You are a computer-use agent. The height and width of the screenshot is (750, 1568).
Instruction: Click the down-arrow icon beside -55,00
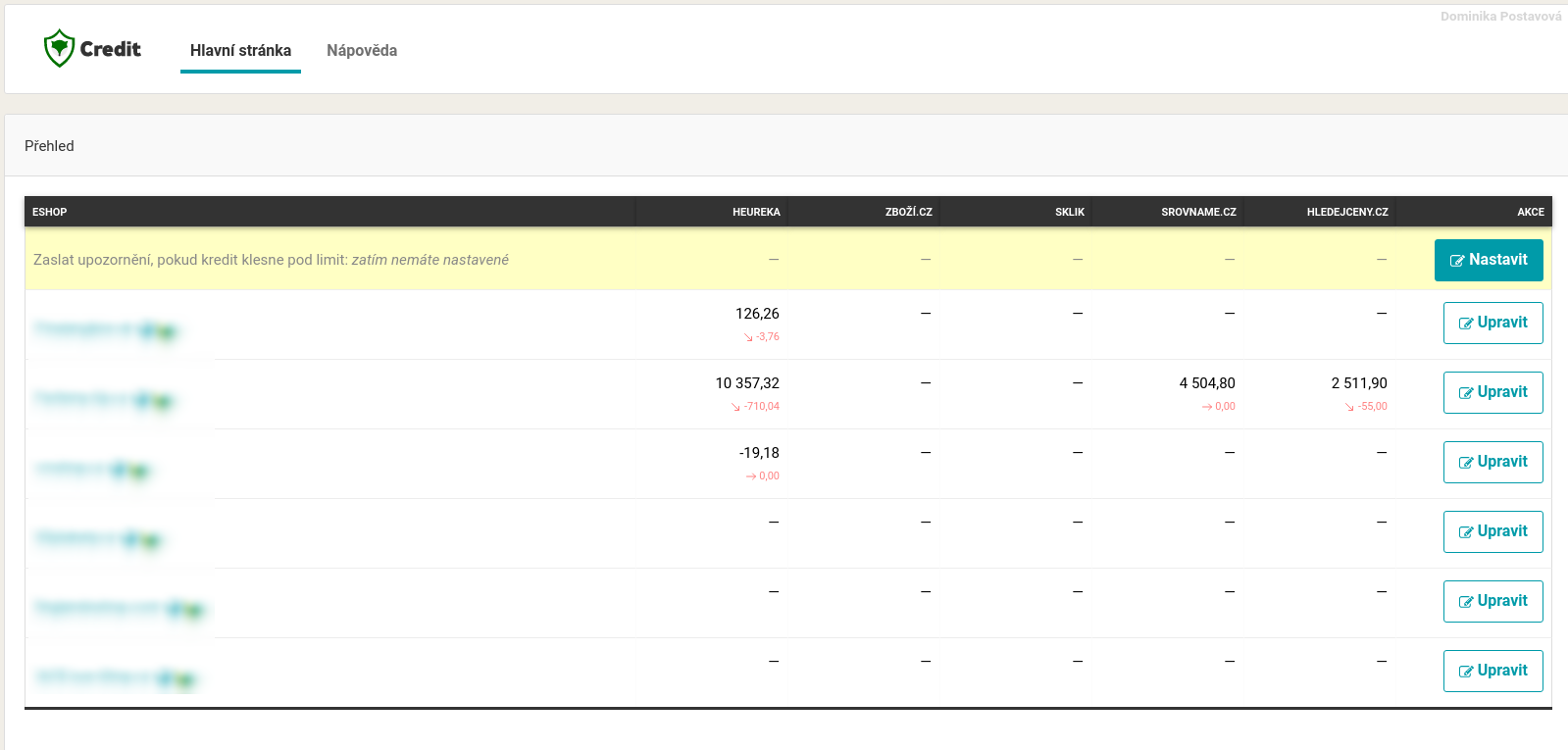click(1349, 407)
